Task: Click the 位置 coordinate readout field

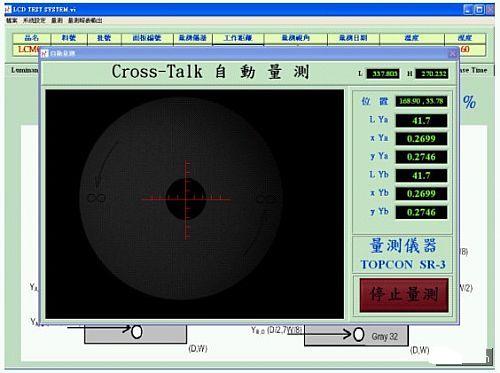Action: (421, 101)
